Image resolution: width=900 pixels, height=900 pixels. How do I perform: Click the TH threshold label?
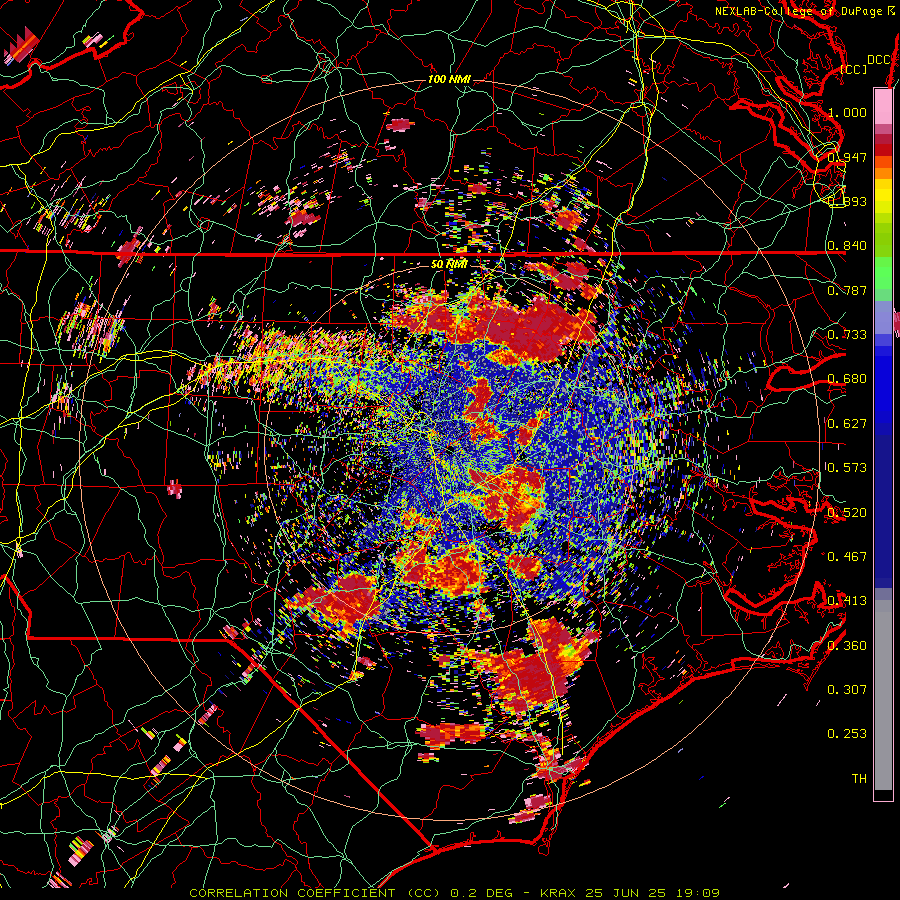(x=859, y=779)
